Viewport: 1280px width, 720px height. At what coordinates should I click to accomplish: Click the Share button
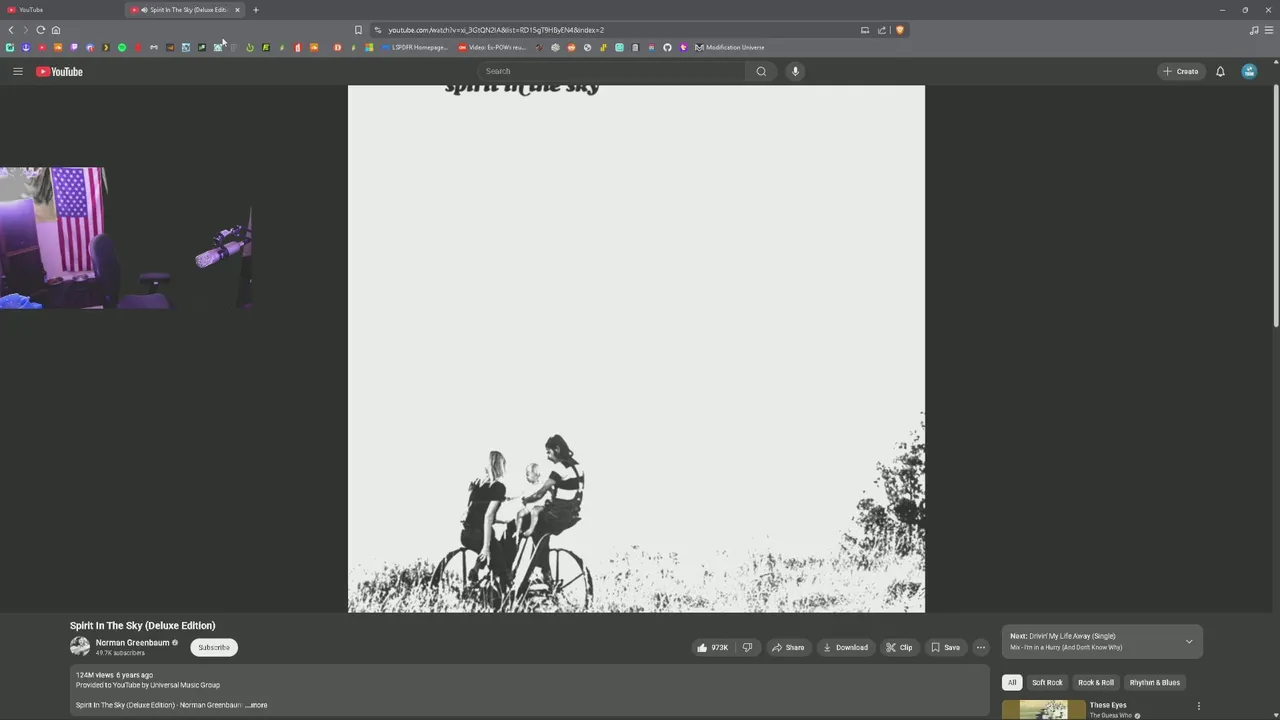788,647
